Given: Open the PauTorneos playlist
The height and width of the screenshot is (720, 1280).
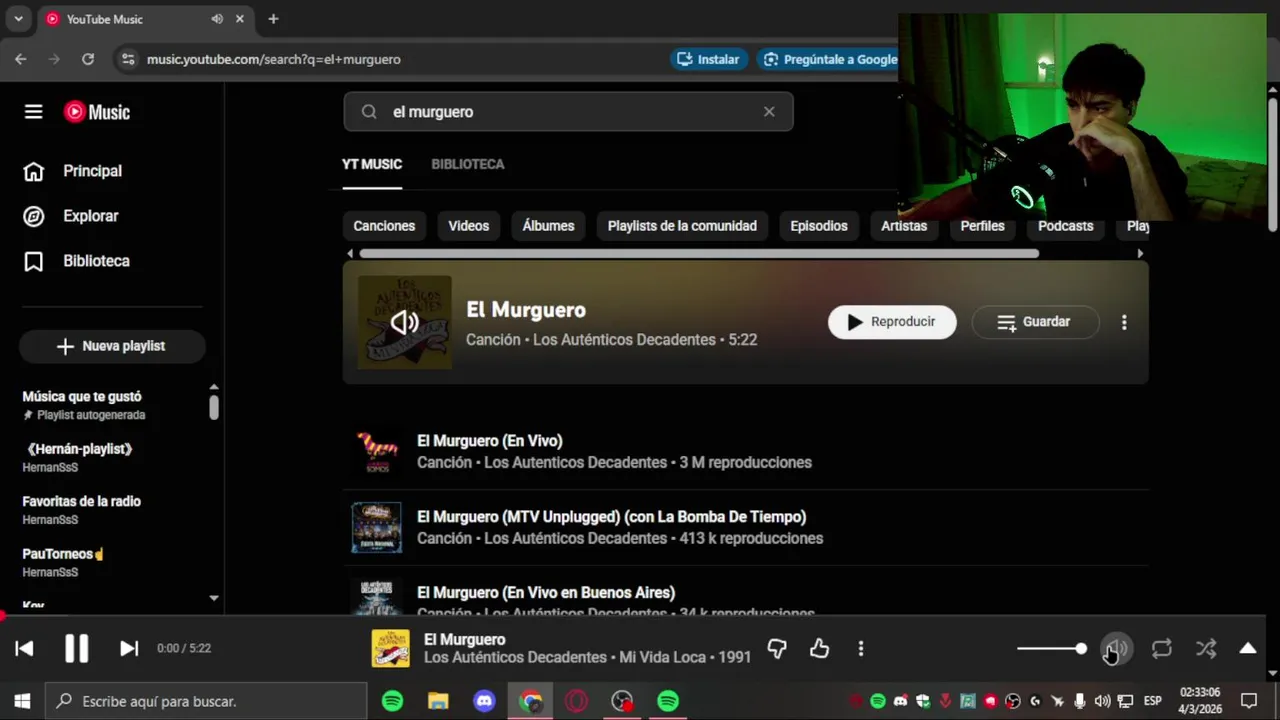Looking at the screenshot, I should pos(64,553).
